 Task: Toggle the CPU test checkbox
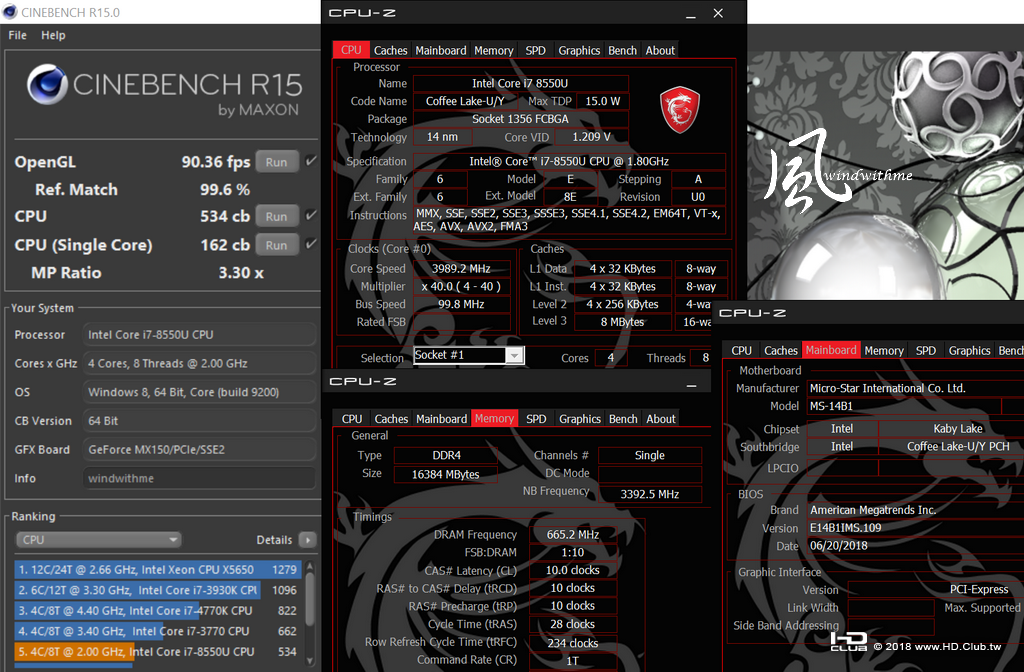point(312,215)
